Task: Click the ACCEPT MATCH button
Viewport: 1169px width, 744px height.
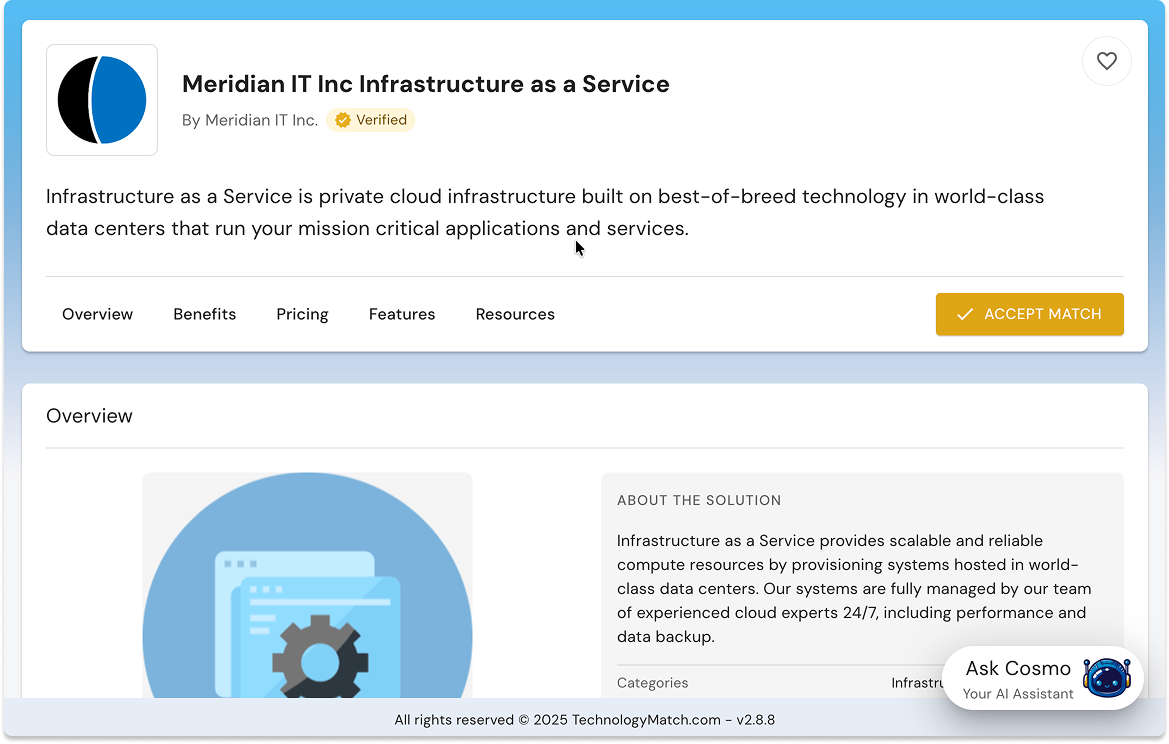Action: 1030,314
